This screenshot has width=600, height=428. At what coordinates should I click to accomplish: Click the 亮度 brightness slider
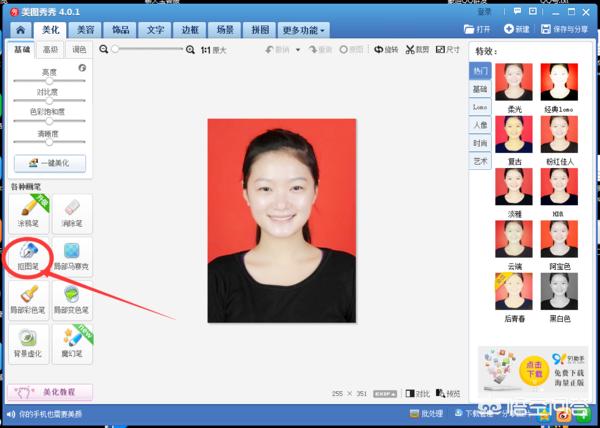tap(49, 81)
